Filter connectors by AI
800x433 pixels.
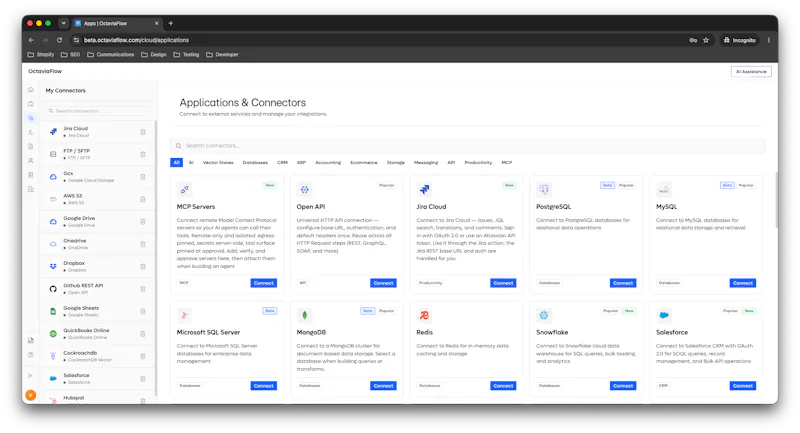pos(191,163)
